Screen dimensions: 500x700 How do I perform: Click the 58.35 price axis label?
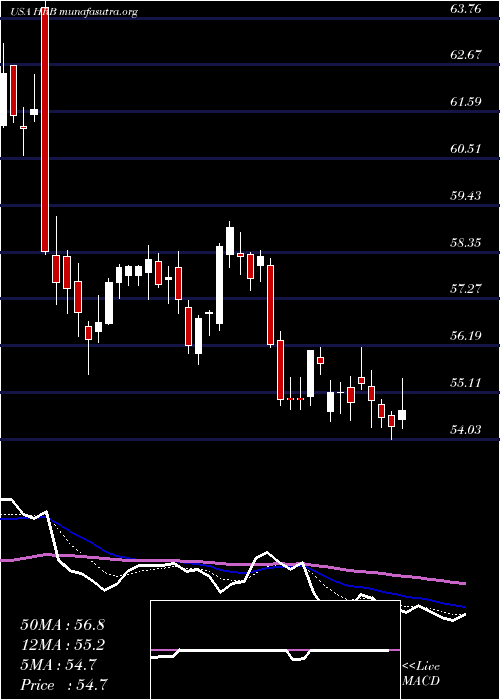tap(466, 243)
